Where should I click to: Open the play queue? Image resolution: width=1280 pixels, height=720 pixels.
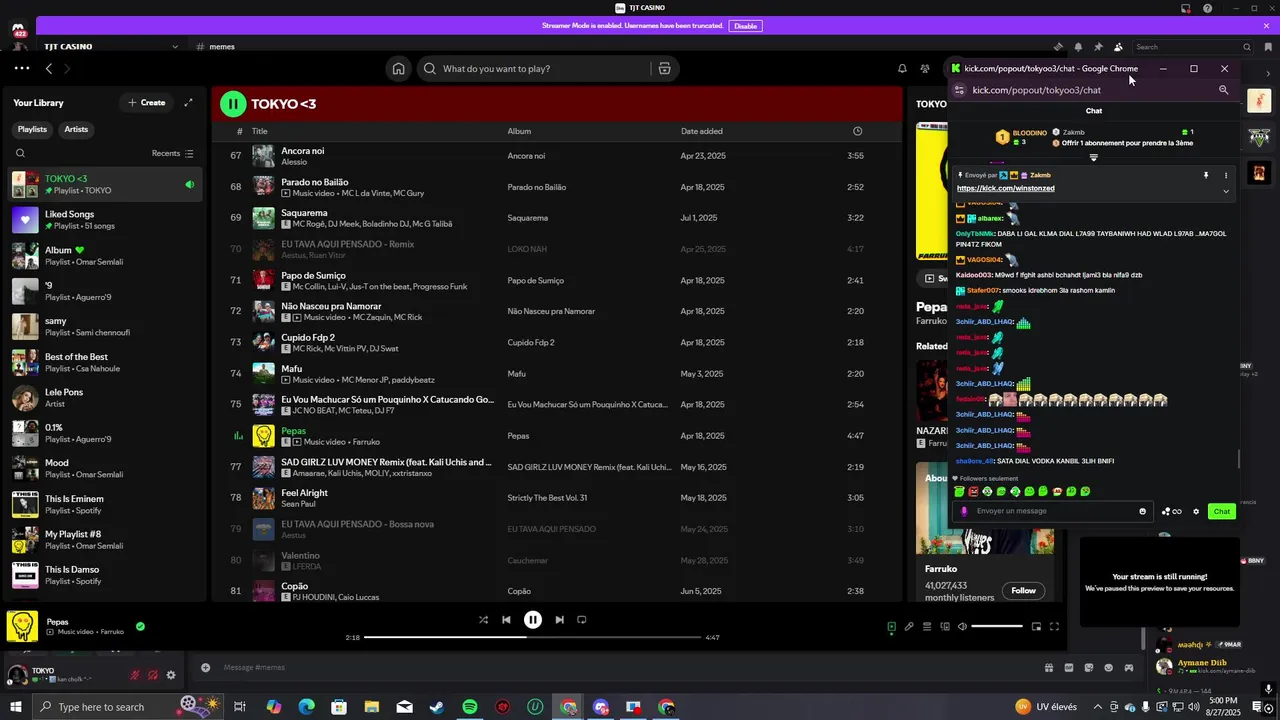[927, 627]
